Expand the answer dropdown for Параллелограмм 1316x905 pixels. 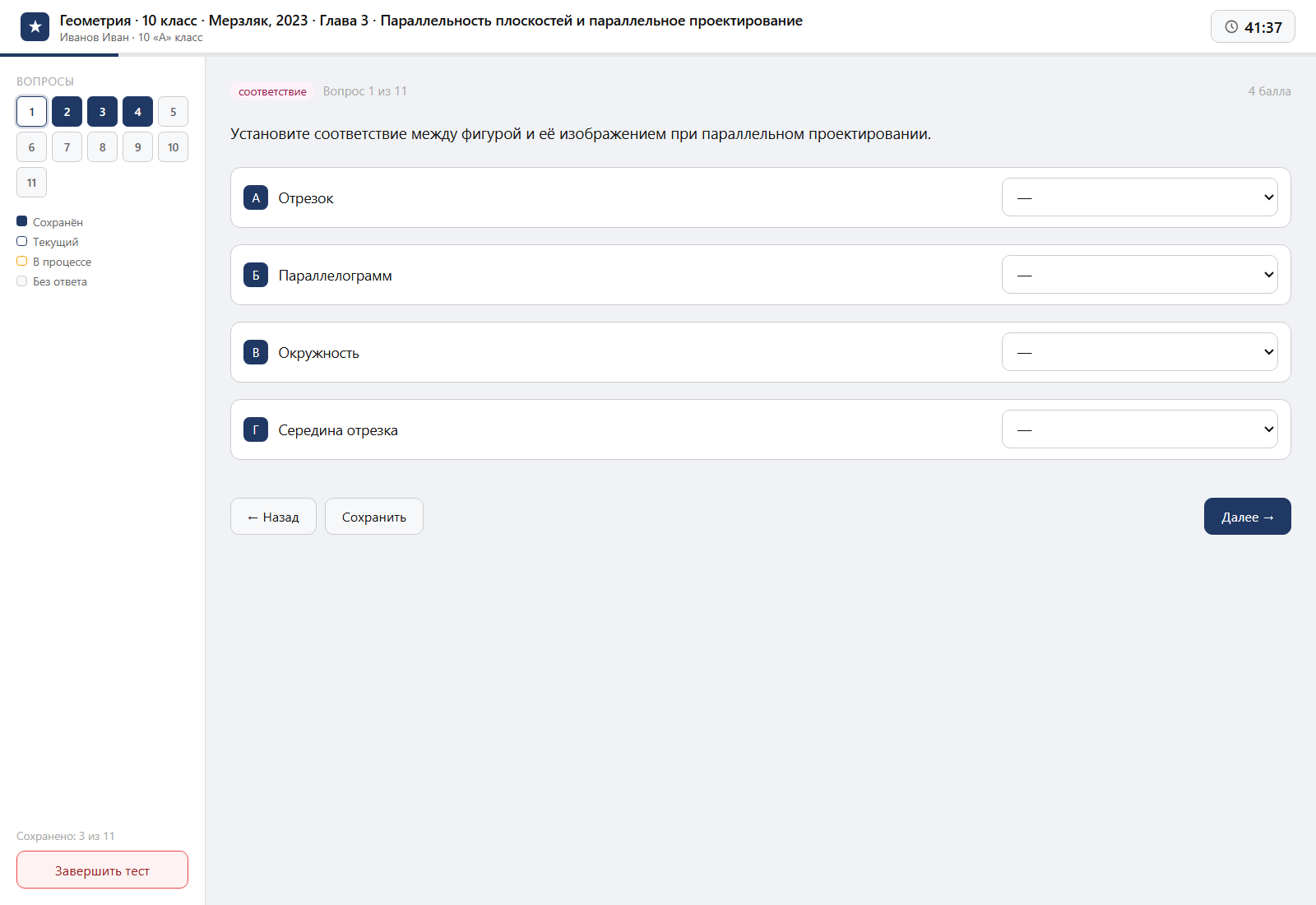[1140, 275]
